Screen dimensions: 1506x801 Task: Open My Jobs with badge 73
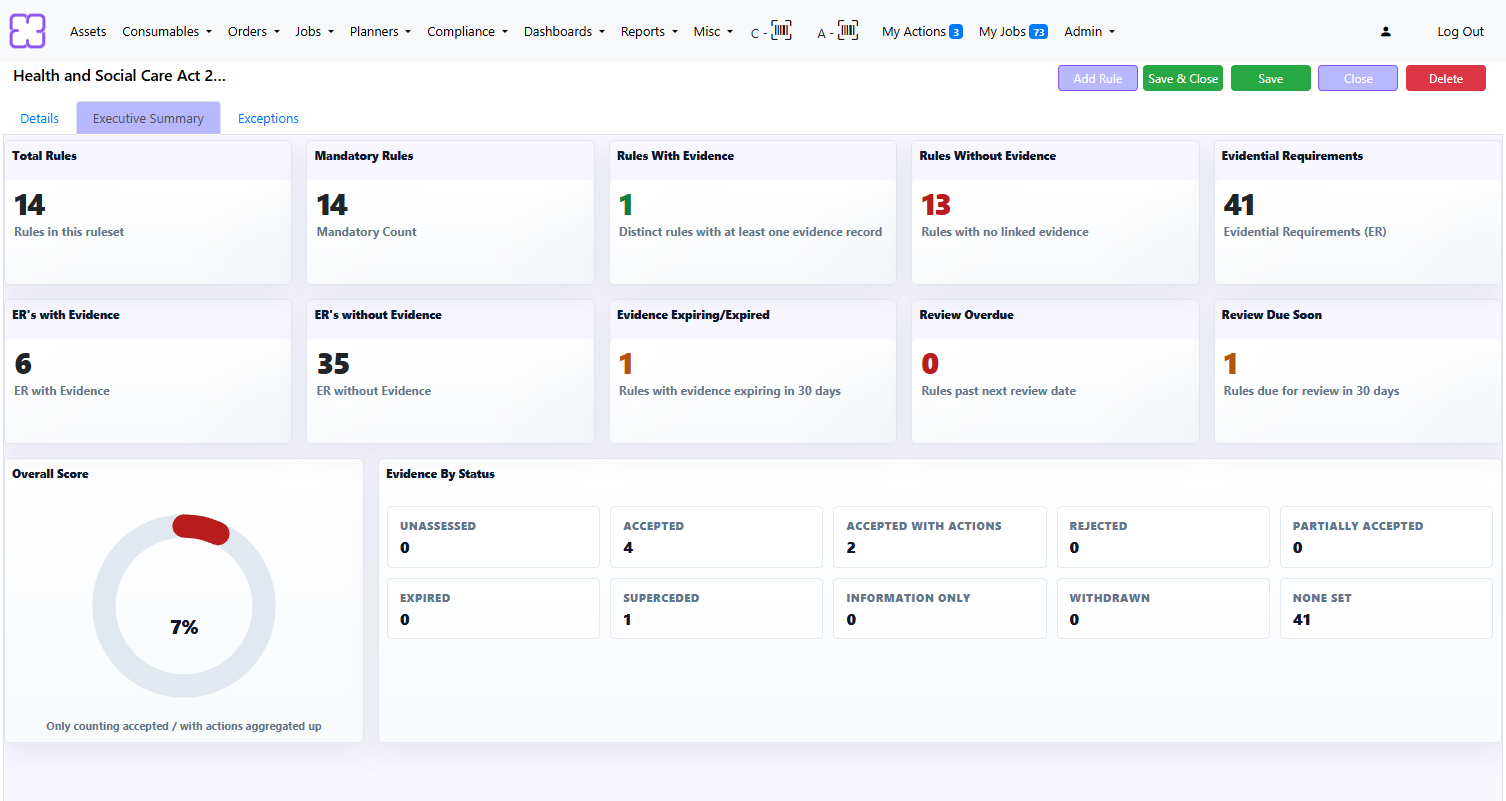pos(1013,32)
